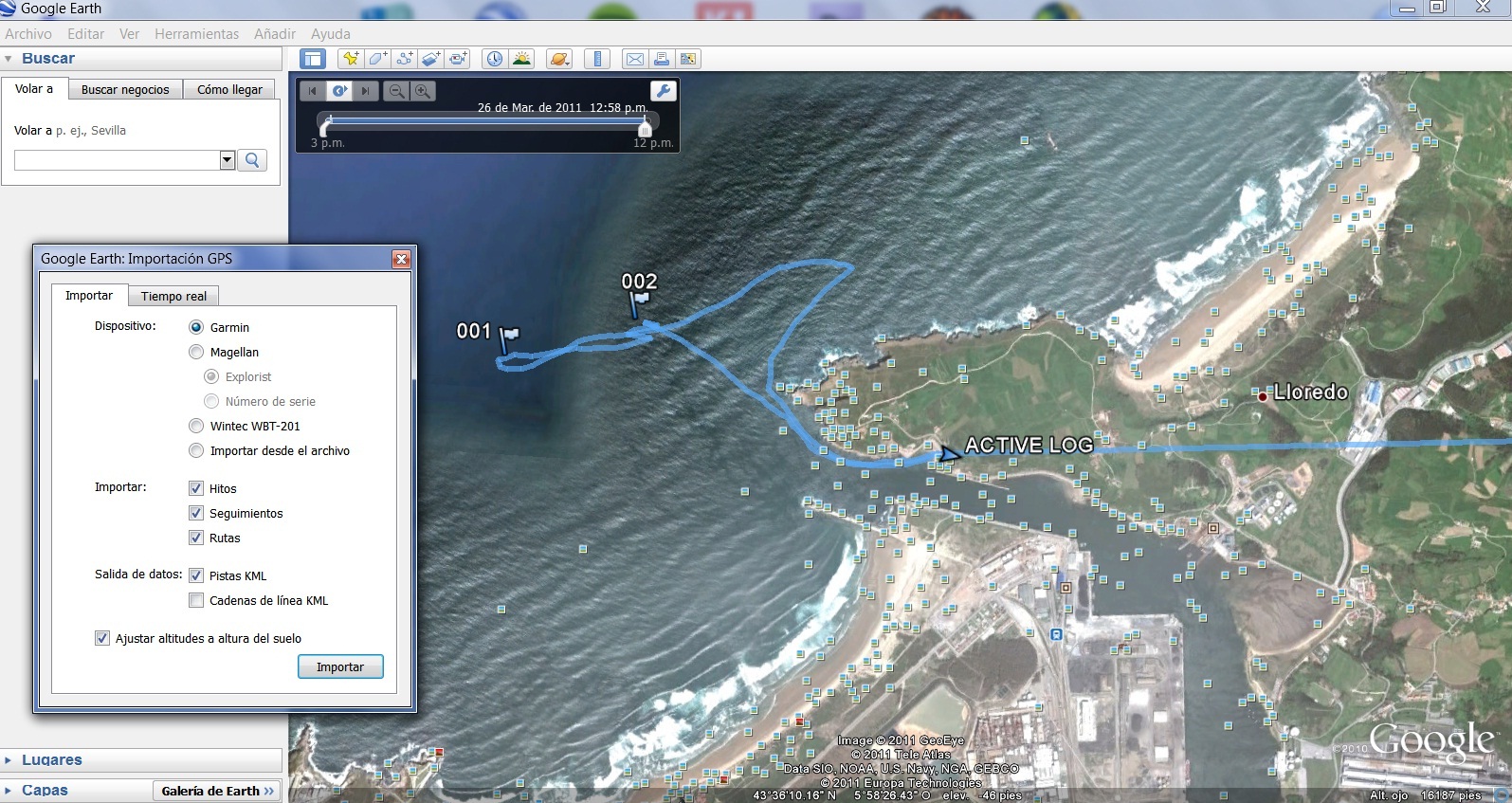This screenshot has width=1512, height=803.
Task: Select waypoint 001 flag on map
Action: tap(508, 338)
